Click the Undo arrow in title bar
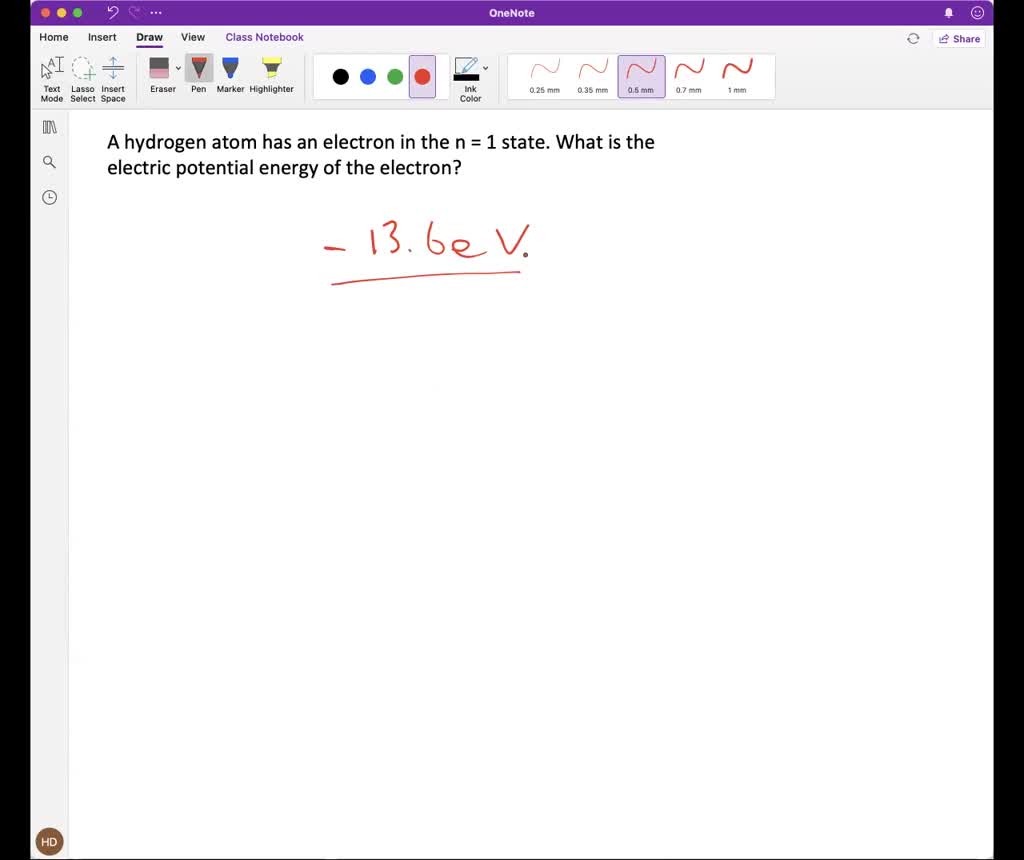 coord(113,13)
